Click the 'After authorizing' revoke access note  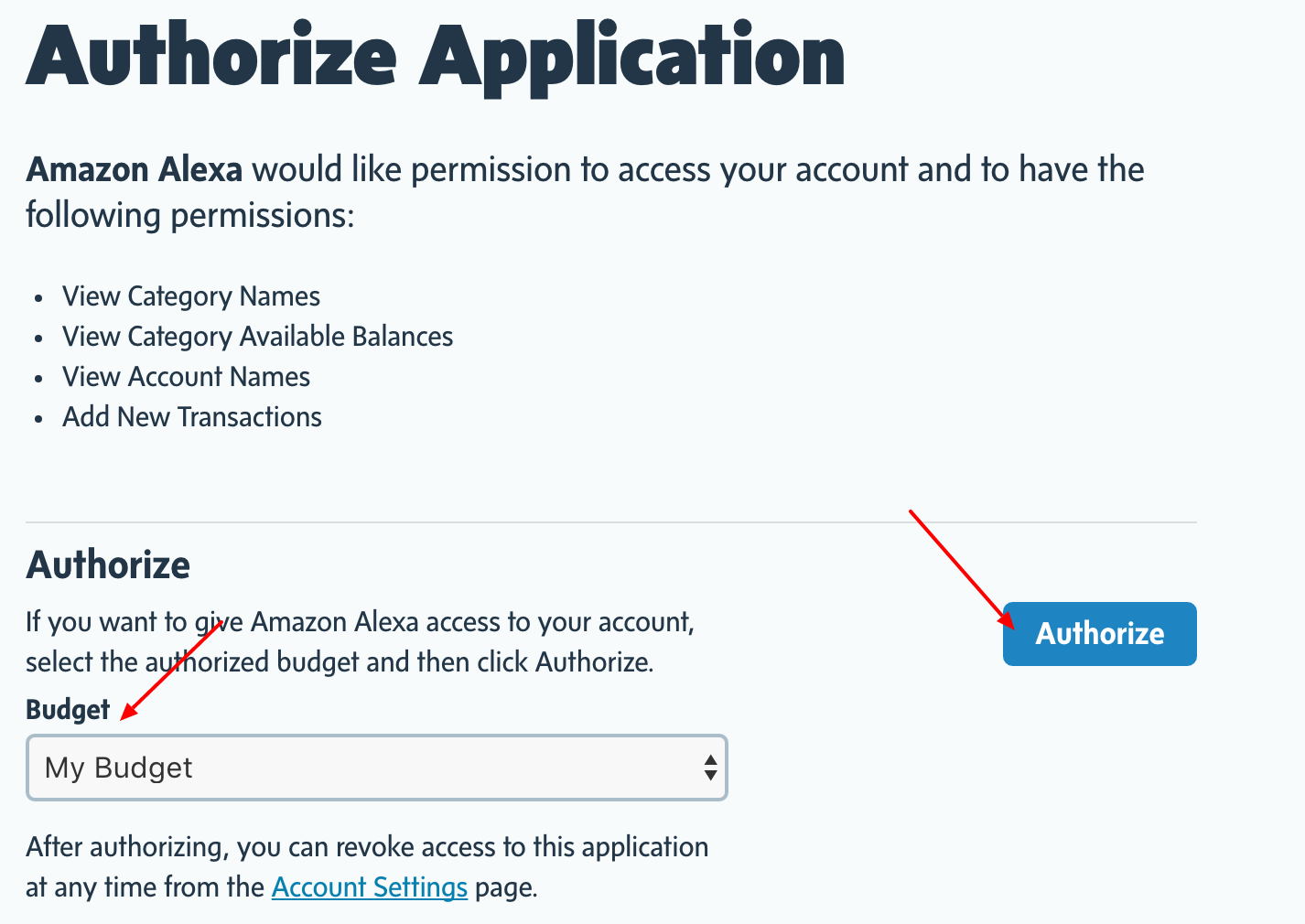[x=367, y=867]
